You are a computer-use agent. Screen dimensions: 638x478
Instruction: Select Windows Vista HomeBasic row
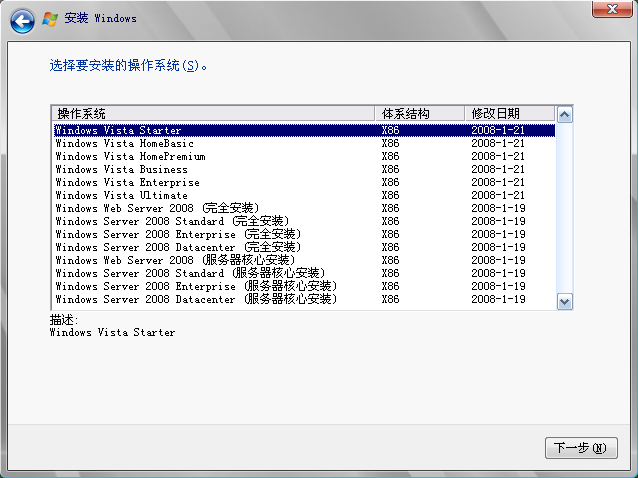(304, 143)
